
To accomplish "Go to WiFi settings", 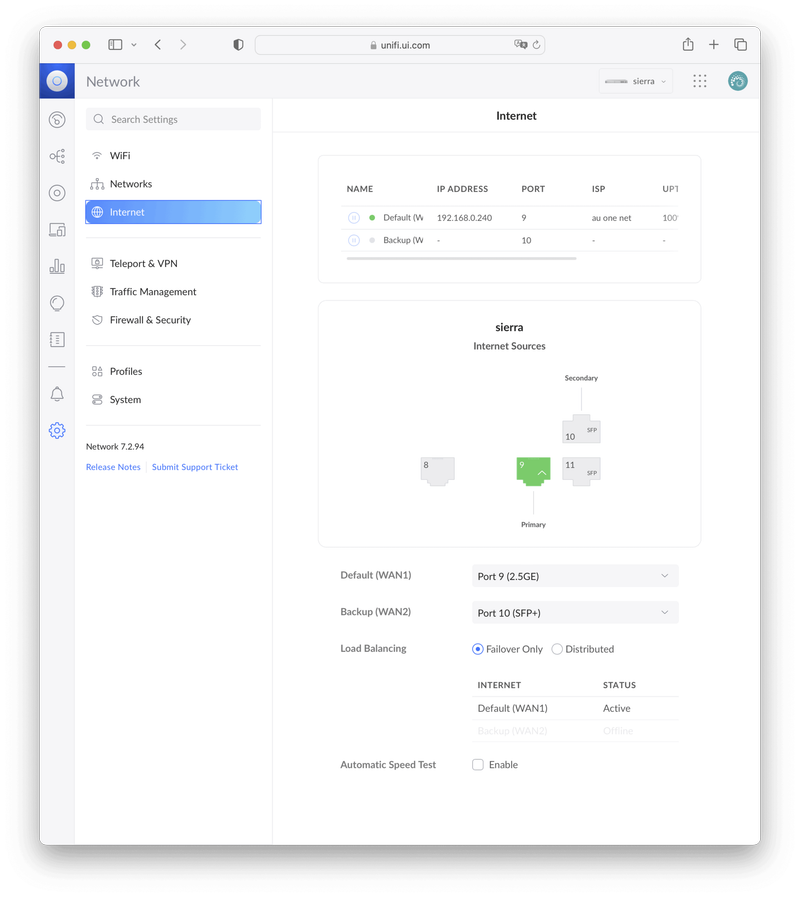I will click(120, 156).
